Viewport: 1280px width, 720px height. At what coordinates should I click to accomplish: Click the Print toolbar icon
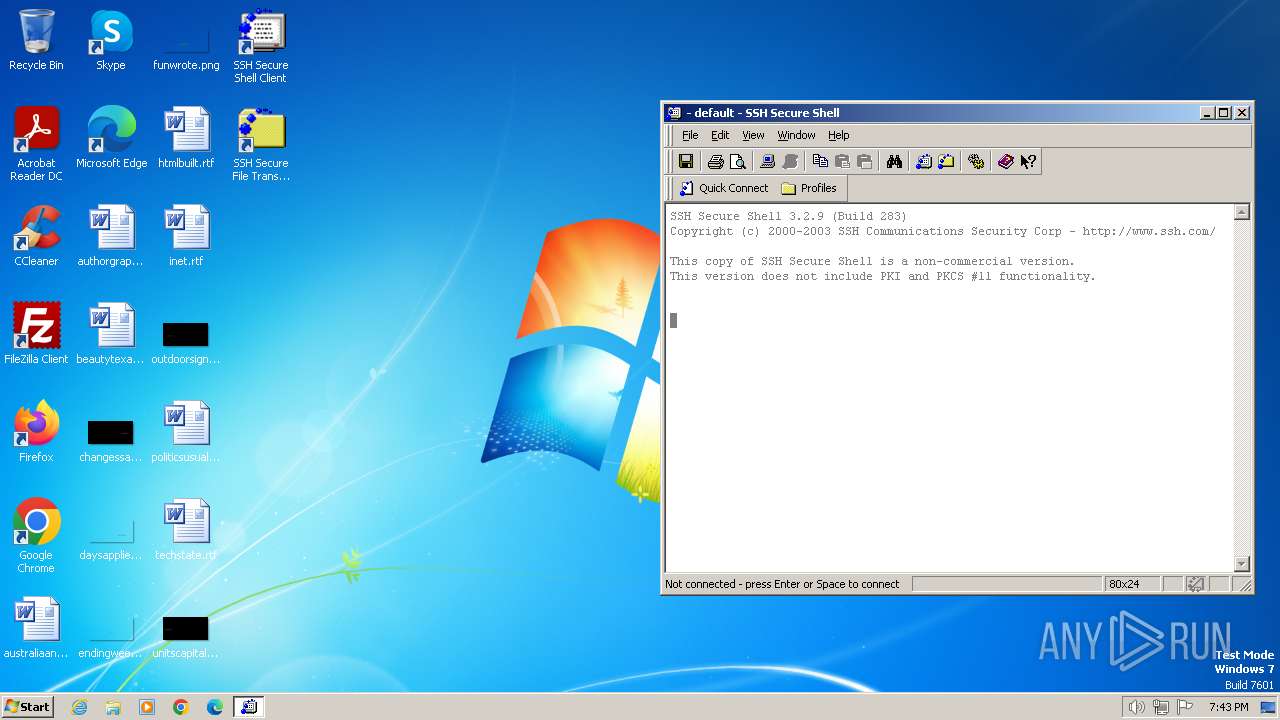pyautogui.click(x=715, y=162)
